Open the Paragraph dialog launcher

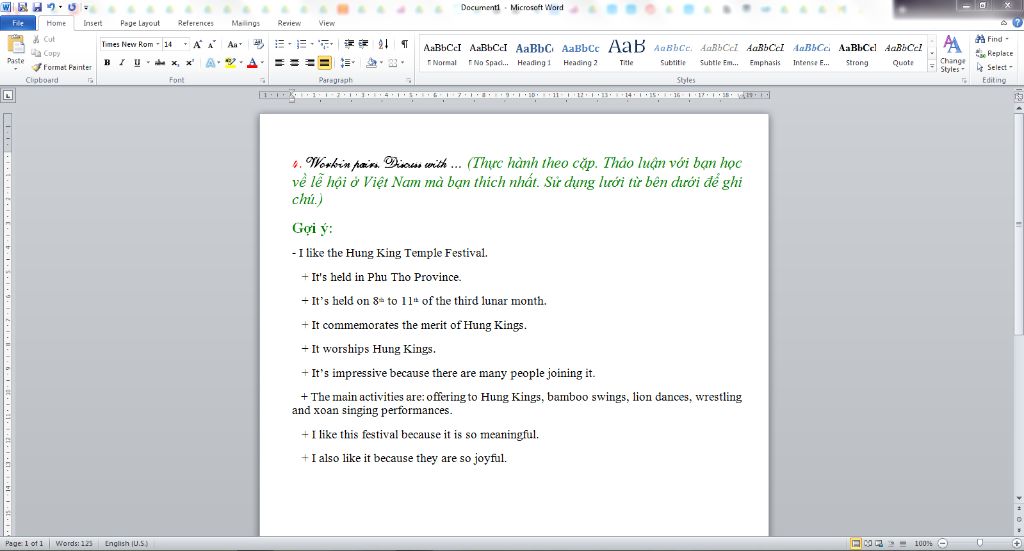409,80
